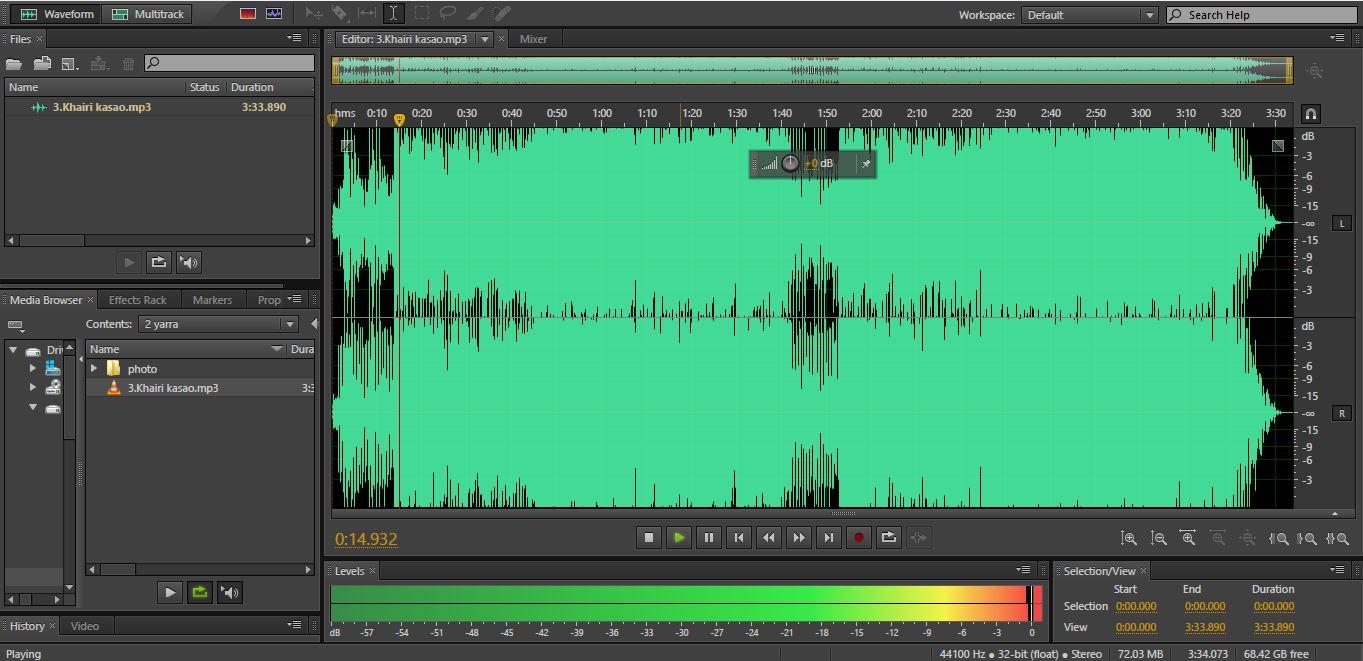Screen dimensions: 1363x661
Task: Select the Time Selection tool
Action: coord(394,14)
